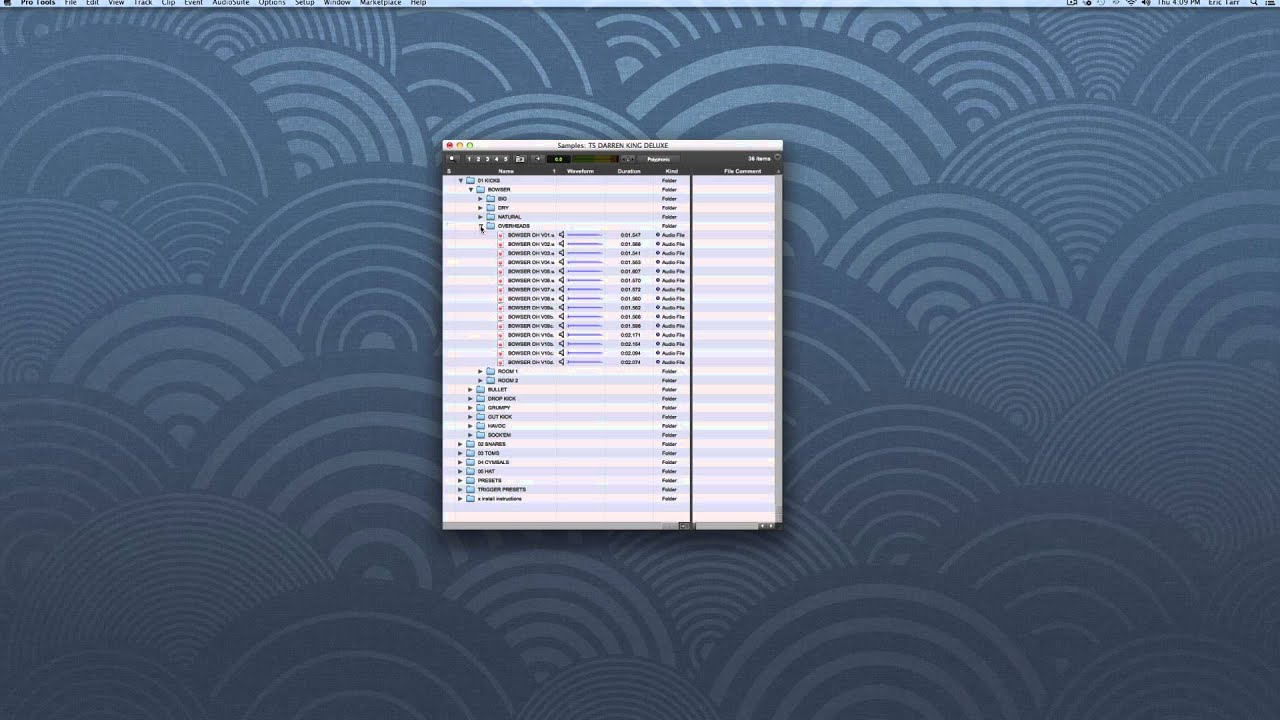The image size is (1280, 720).
Task: Click the HAVOC folder icon
Action: [x=480, y=426]
